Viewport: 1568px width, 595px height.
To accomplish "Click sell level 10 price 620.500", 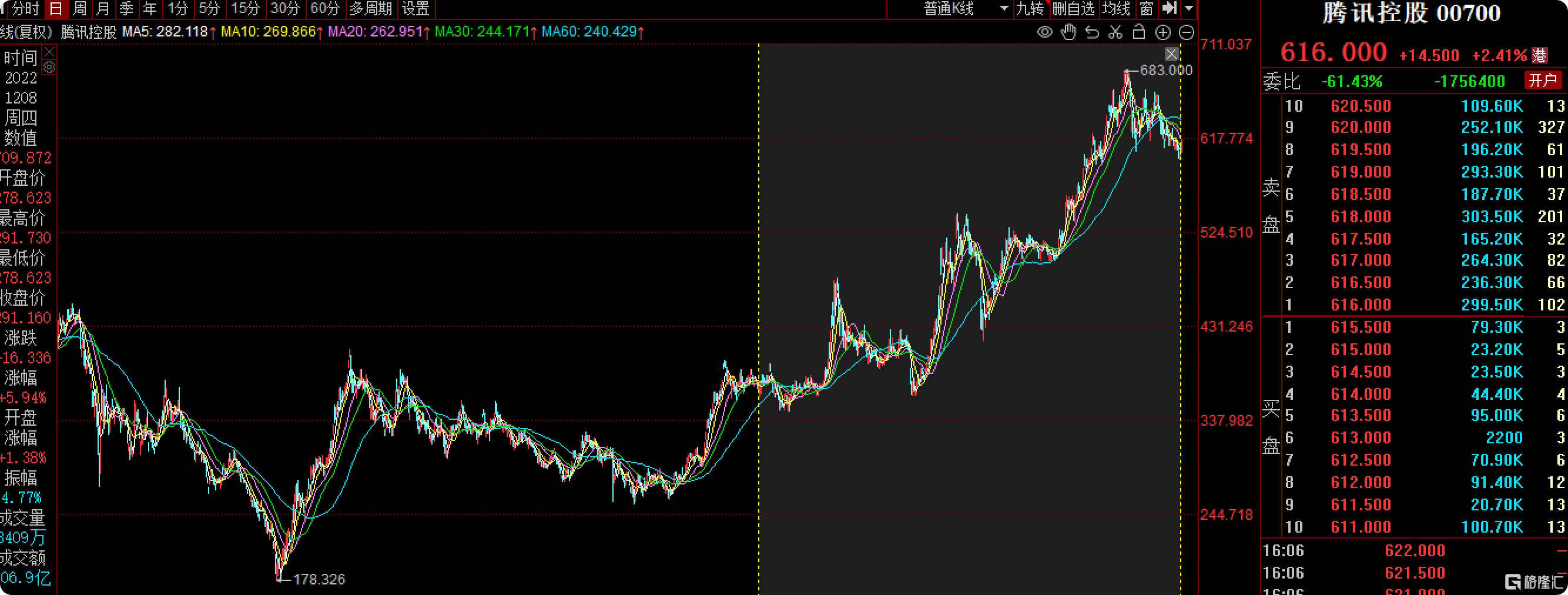I will point(1361,106).
